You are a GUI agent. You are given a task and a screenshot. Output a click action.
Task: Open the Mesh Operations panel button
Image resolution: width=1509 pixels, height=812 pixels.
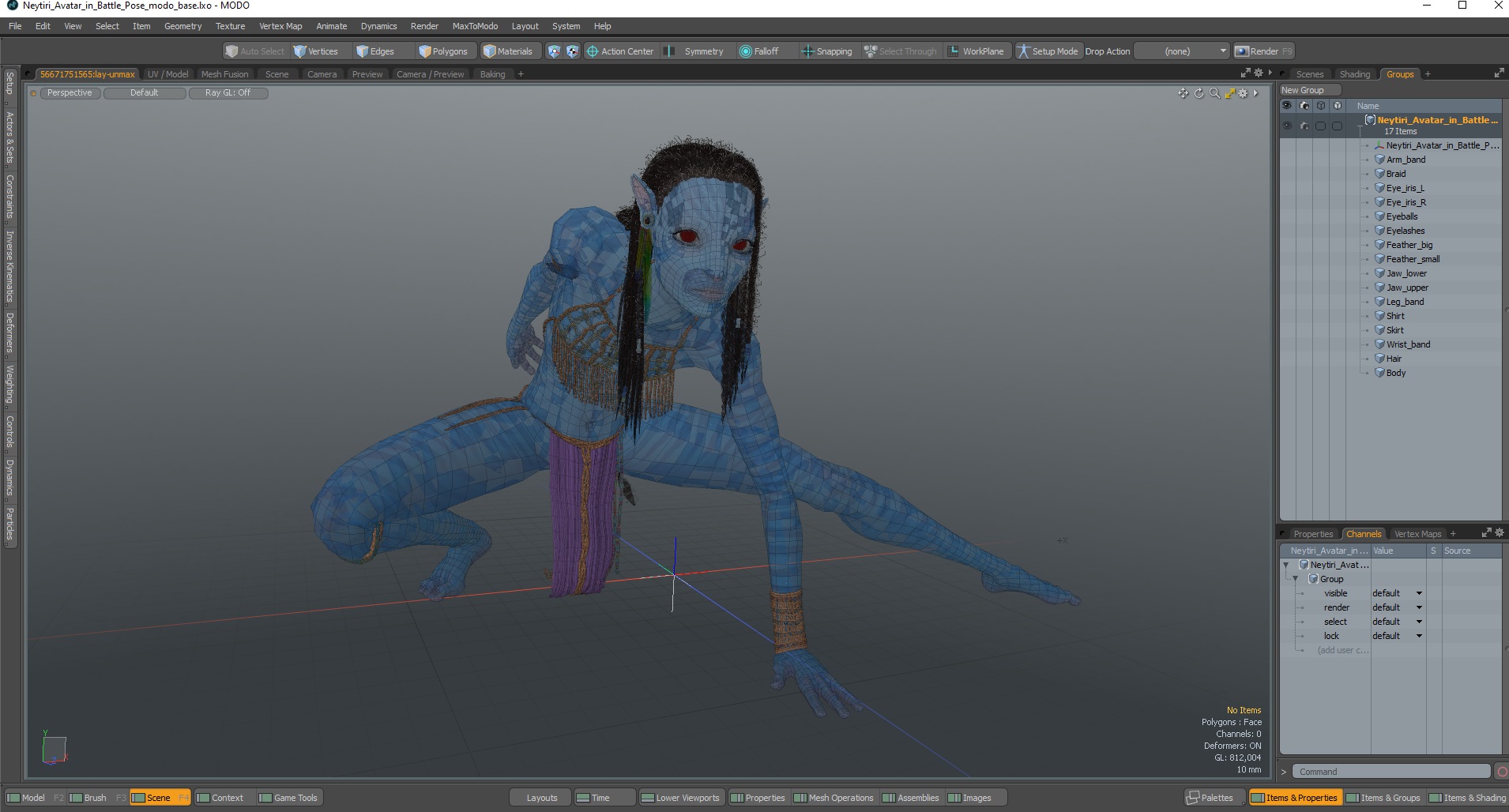834,798
